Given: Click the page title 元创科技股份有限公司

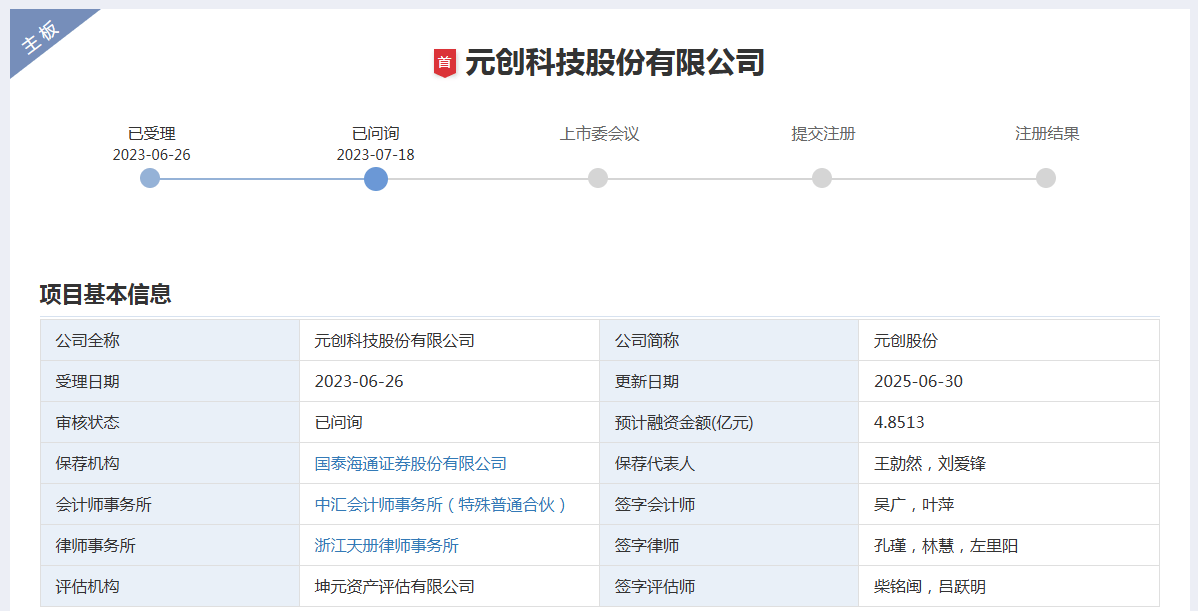Looking at the screenshot, I should point(615,63).
